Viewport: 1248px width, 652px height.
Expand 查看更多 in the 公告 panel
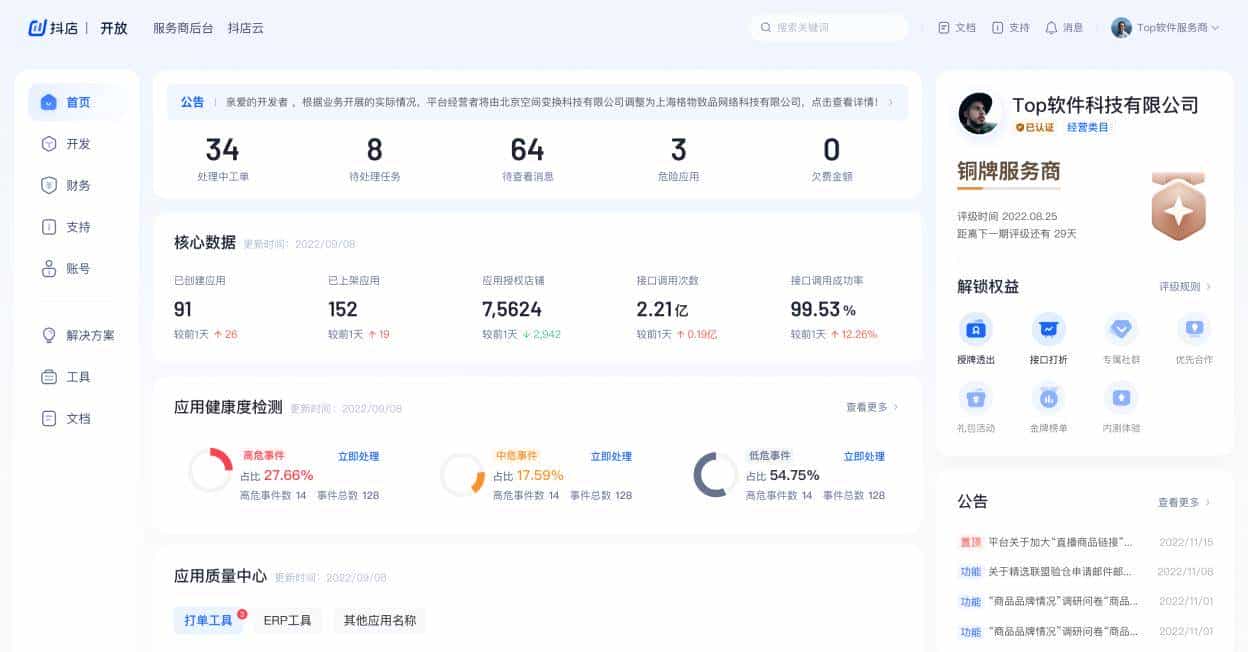pos(1180,502)
